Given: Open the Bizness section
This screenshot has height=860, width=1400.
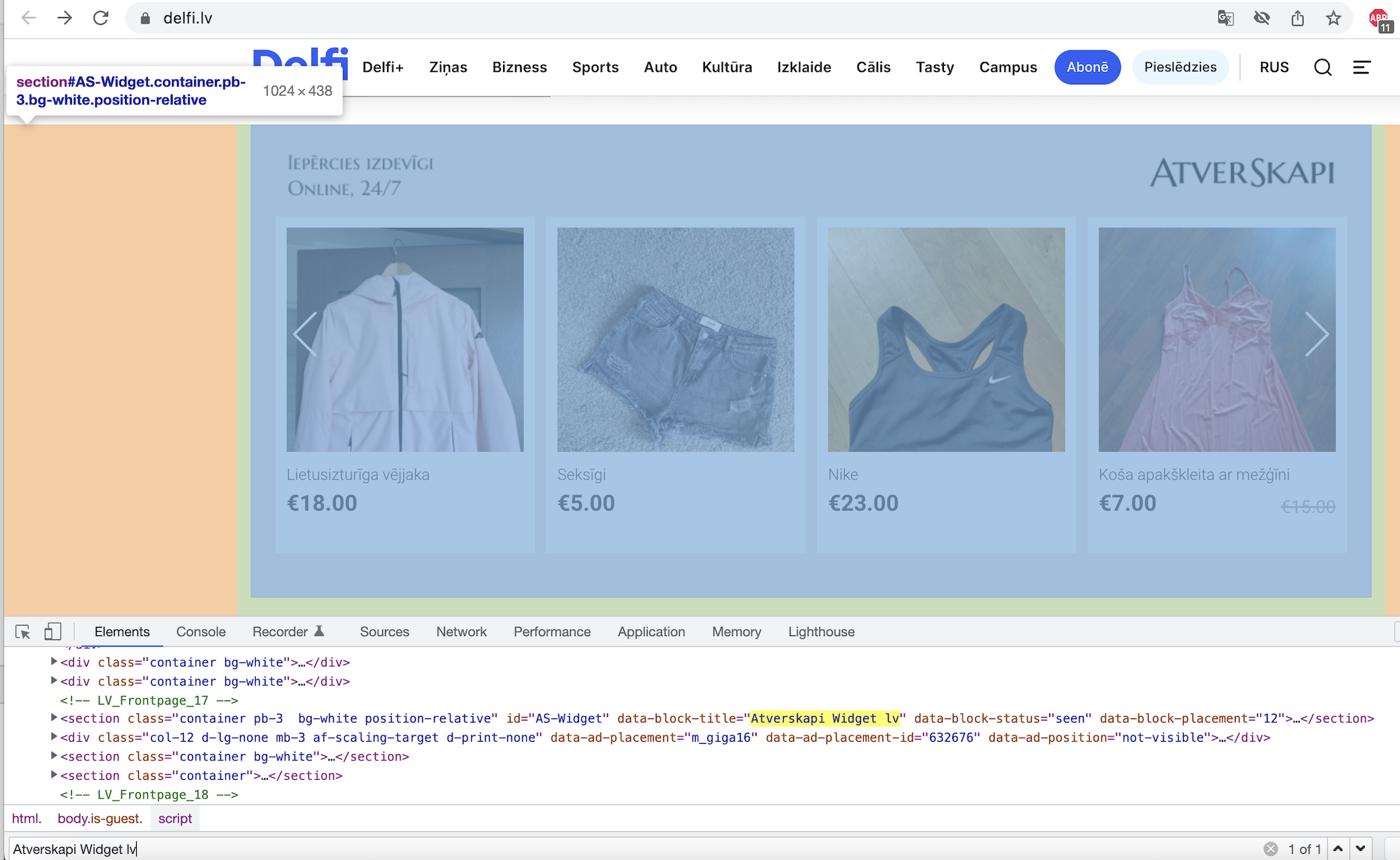Looking at the screenshot, I should click(x=520, y=67).
